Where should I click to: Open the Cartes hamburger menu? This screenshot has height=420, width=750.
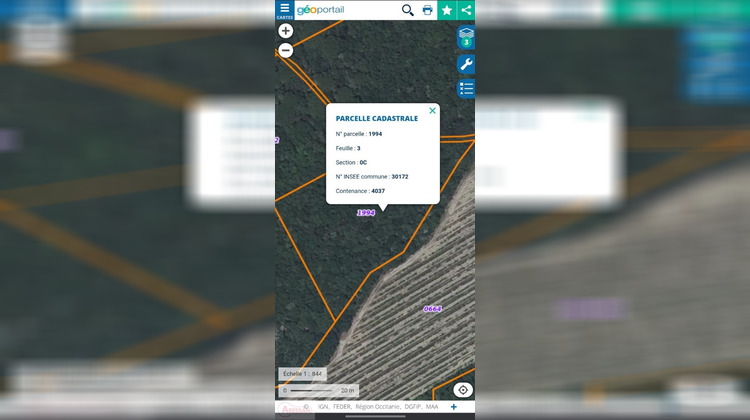pyautogui.click(x=285, y=10)
